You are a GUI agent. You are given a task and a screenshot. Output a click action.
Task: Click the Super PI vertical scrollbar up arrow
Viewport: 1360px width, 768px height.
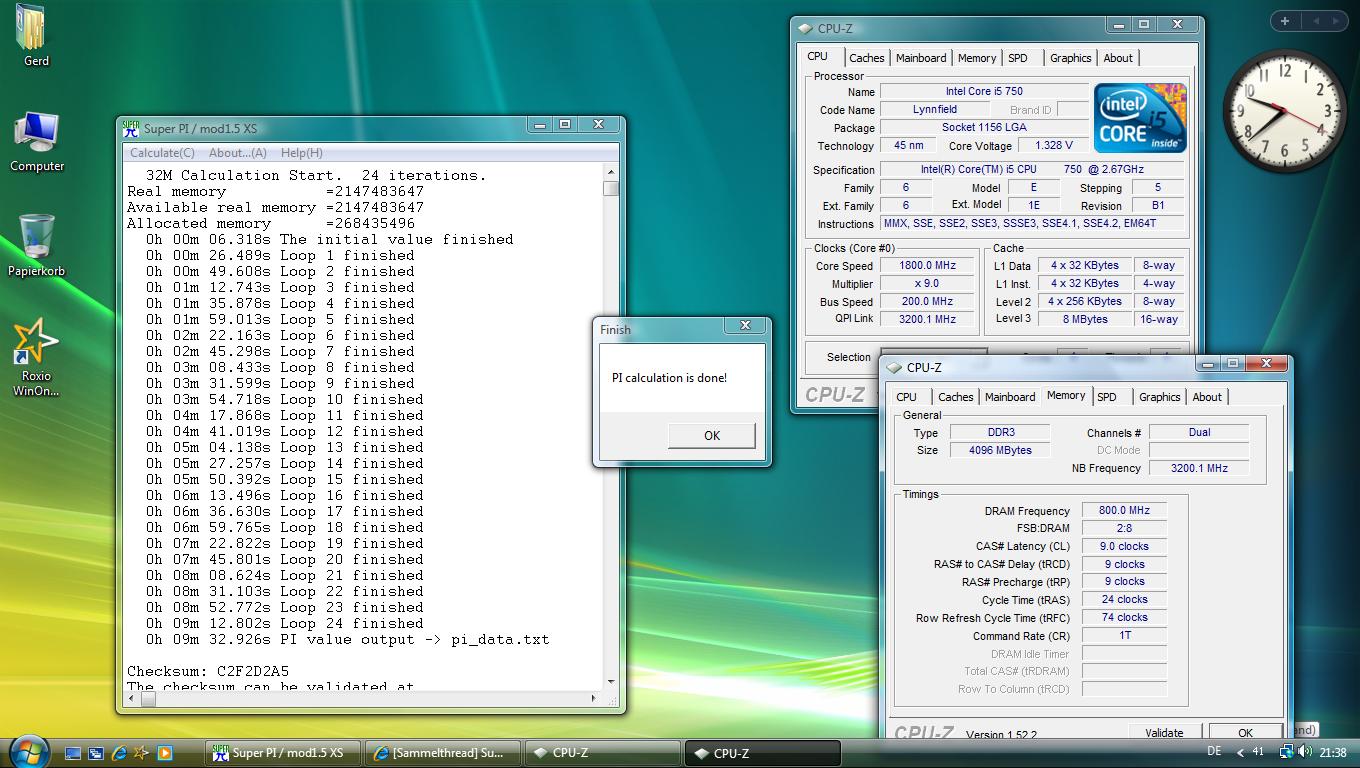(x=611, y=172)
